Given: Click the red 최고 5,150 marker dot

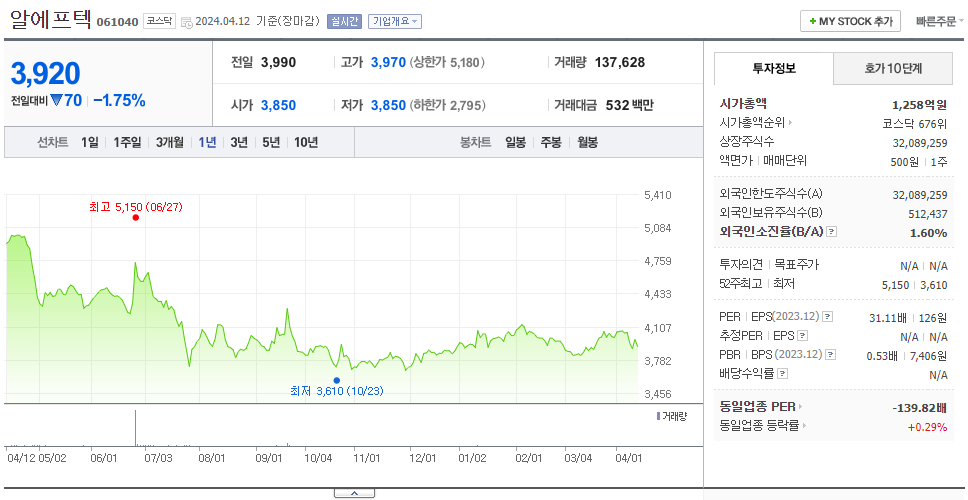Looking at the screenshot, I should [x=136, y=217].
